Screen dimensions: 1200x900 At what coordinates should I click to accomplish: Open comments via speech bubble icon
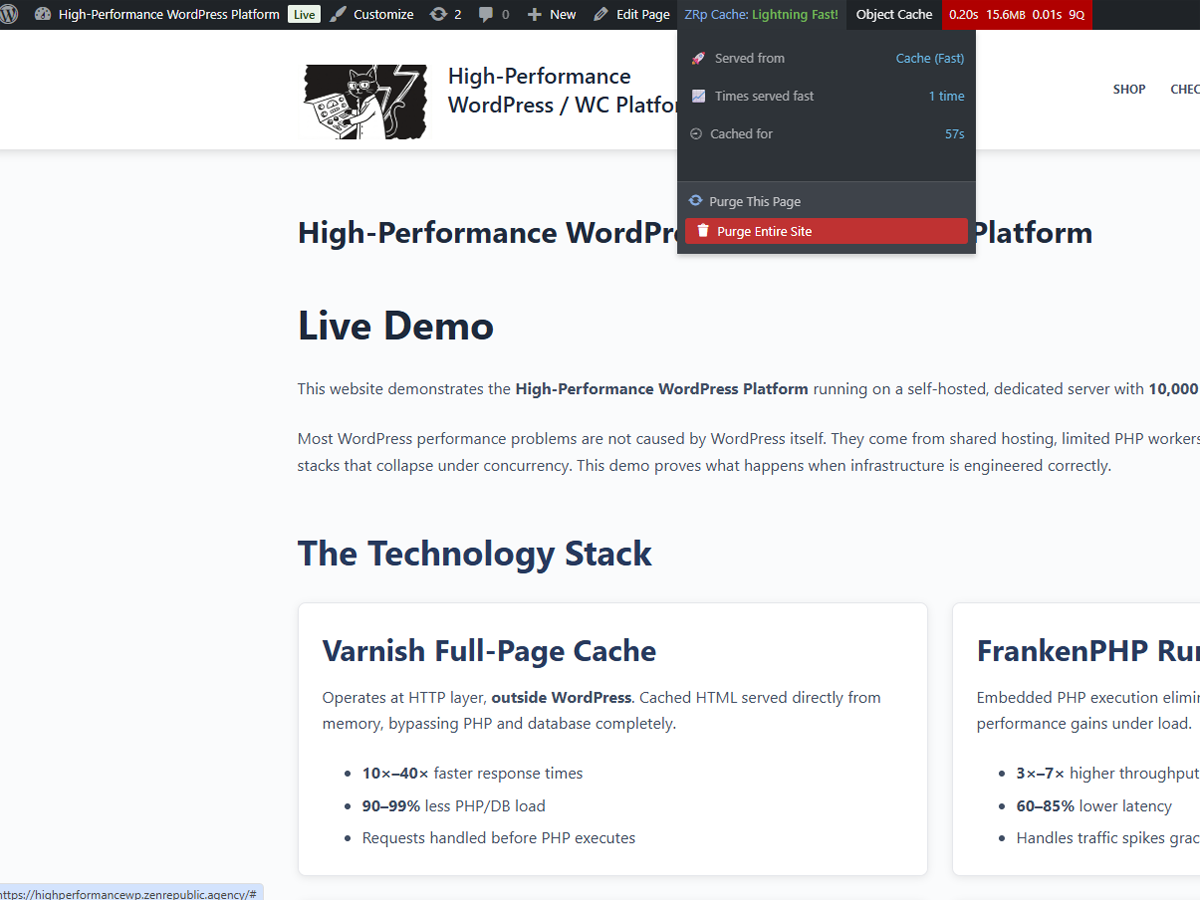pyautogui.click(x=486, y=14)
